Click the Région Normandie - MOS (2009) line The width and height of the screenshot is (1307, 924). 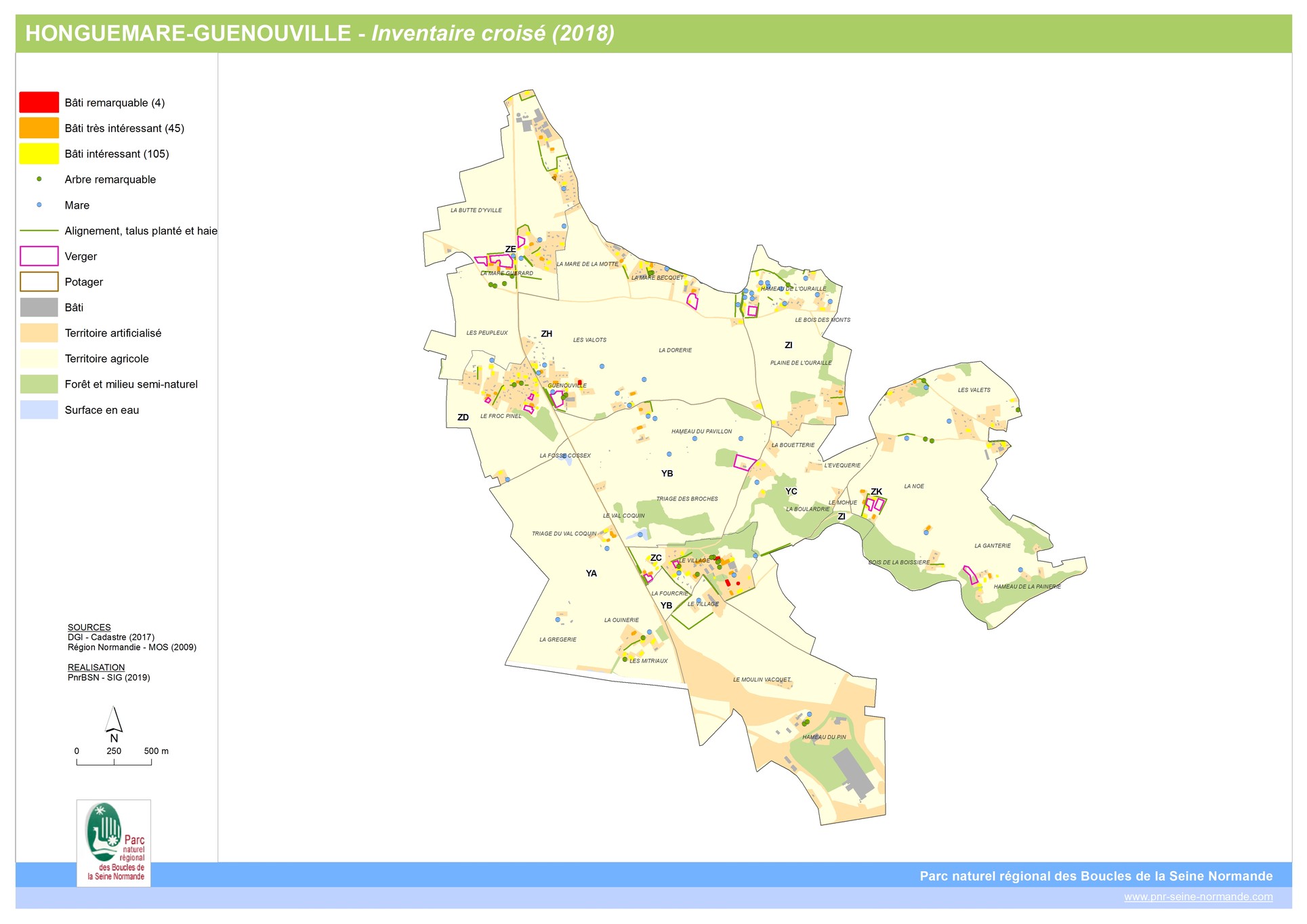pyautogui.click(x=132, y=648)
